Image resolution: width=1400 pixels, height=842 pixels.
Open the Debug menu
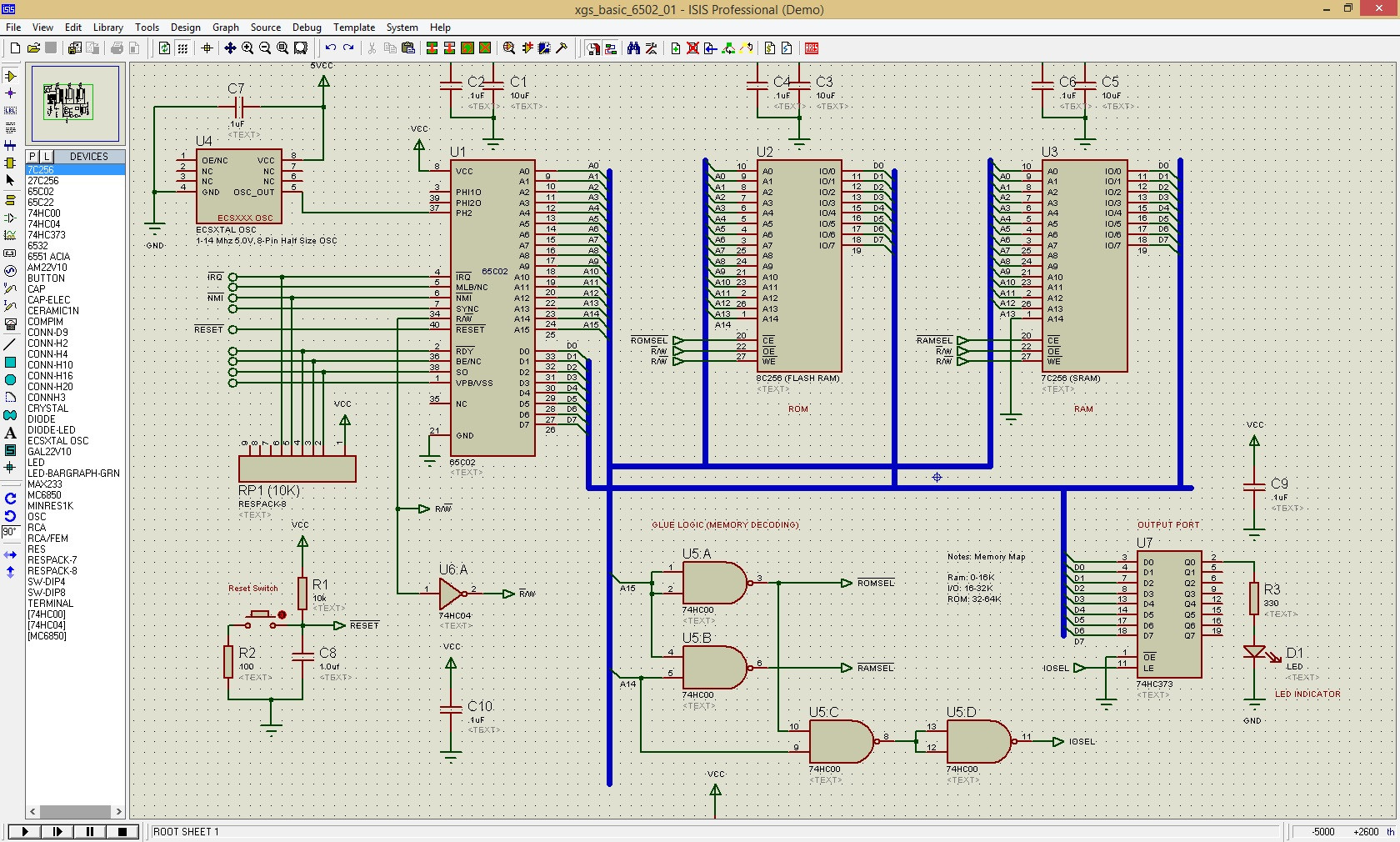click(x=307, y=28)
